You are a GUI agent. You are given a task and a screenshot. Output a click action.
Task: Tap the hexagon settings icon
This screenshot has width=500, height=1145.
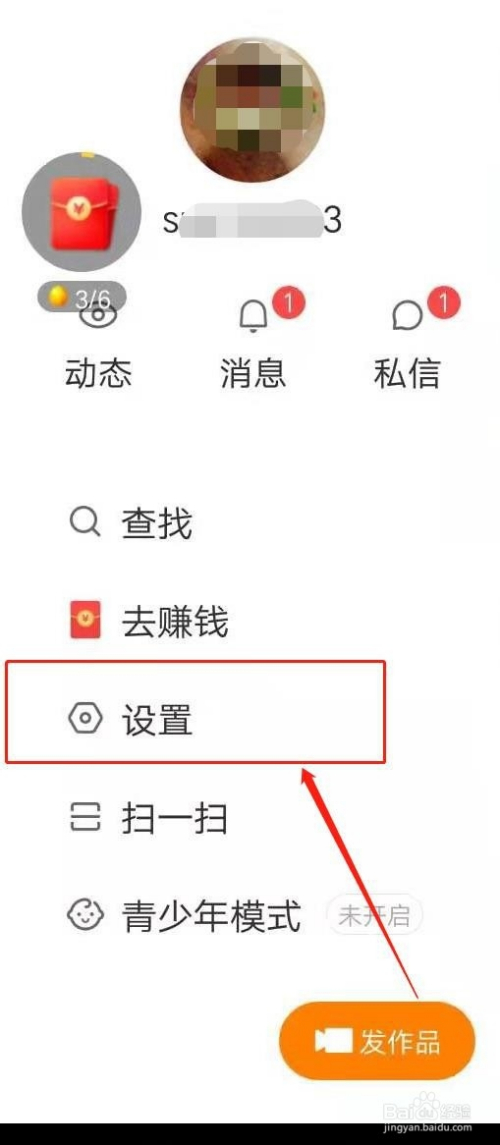pyautogui.click(x=85, y=719)
